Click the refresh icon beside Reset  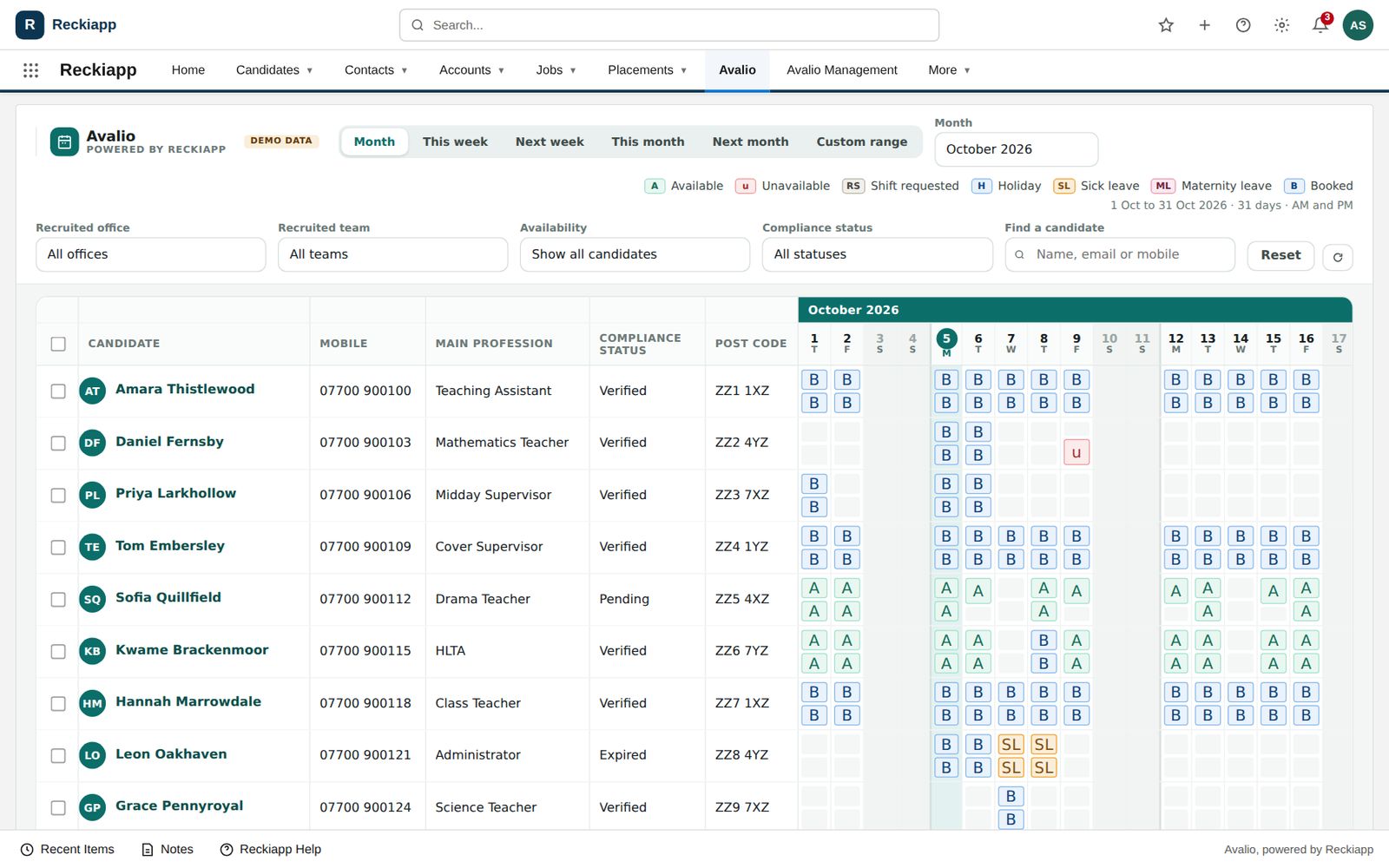(x=1337, y=257)
